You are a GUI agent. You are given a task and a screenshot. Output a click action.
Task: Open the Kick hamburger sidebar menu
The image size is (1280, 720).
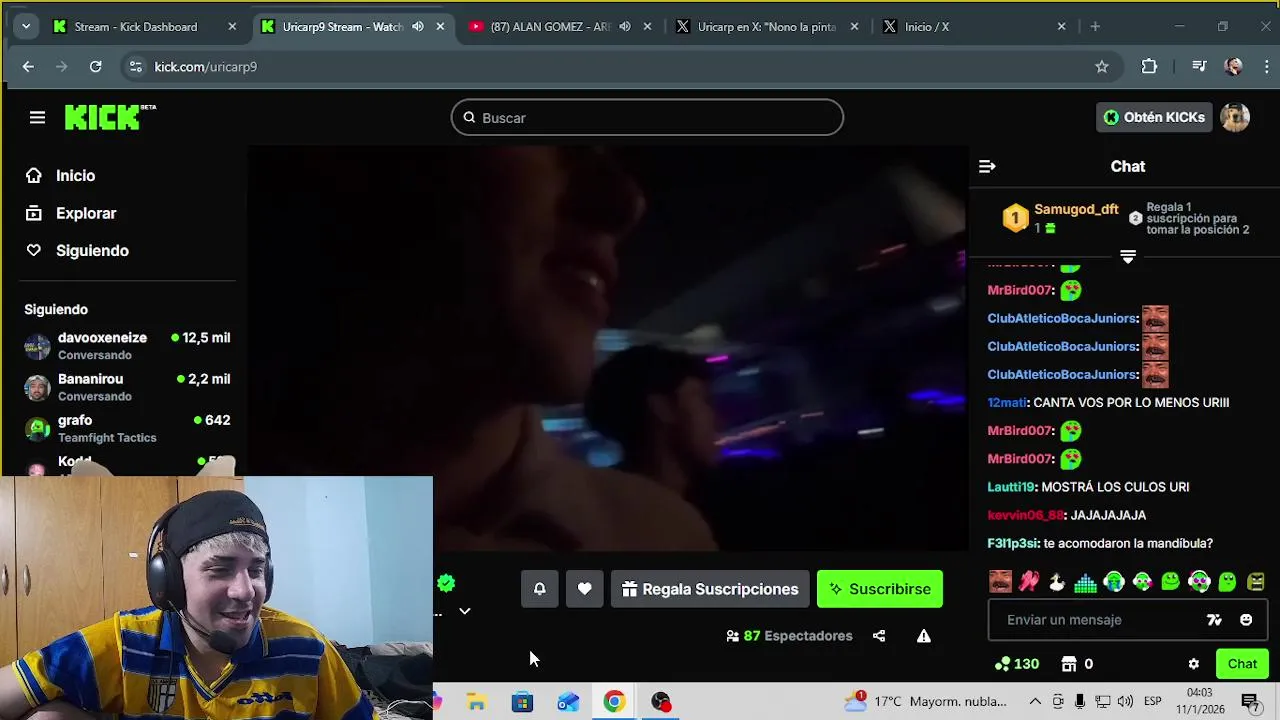coord(37,118)
